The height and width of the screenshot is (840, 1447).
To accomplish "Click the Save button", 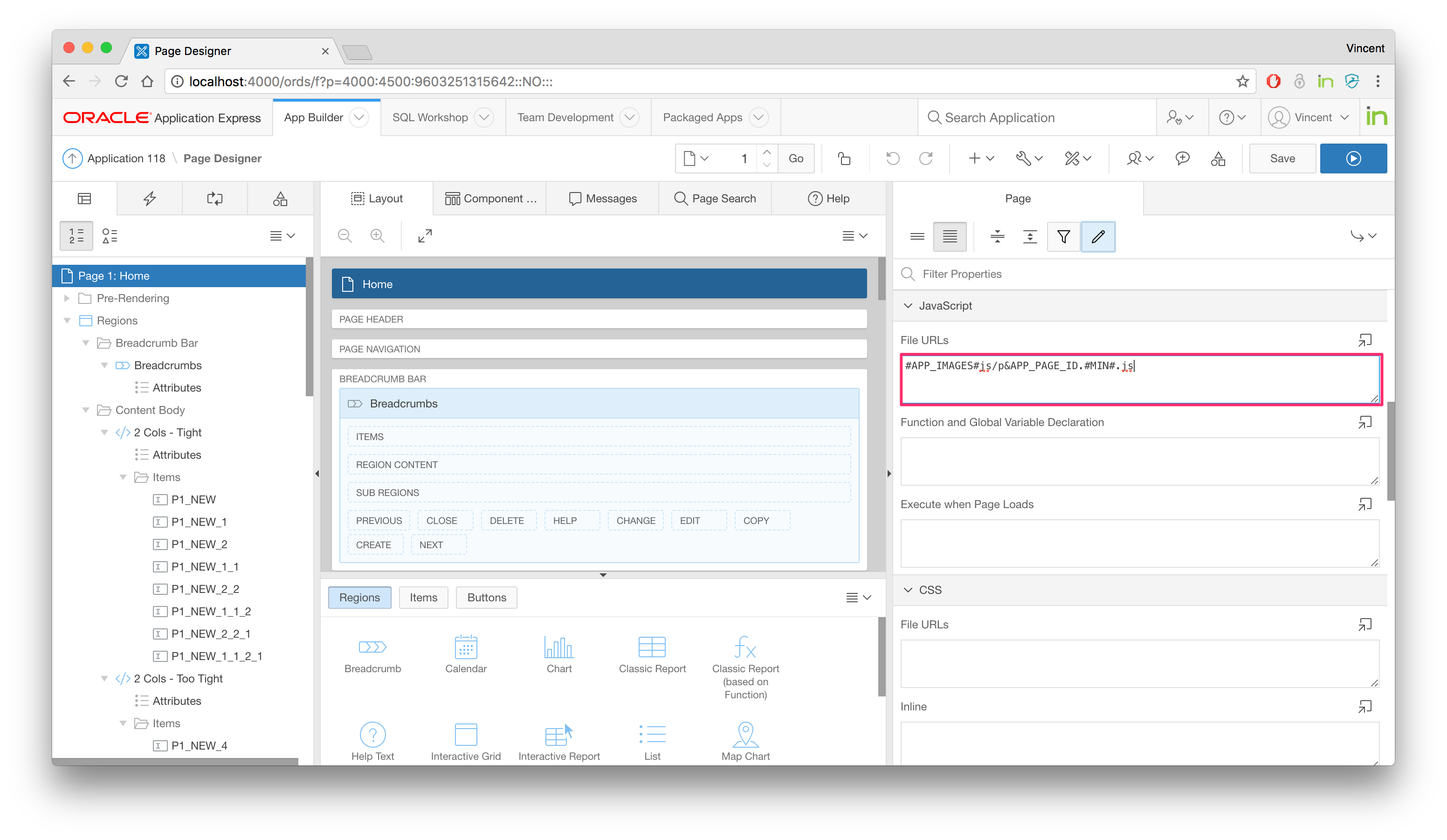I will coord(1282,158).
